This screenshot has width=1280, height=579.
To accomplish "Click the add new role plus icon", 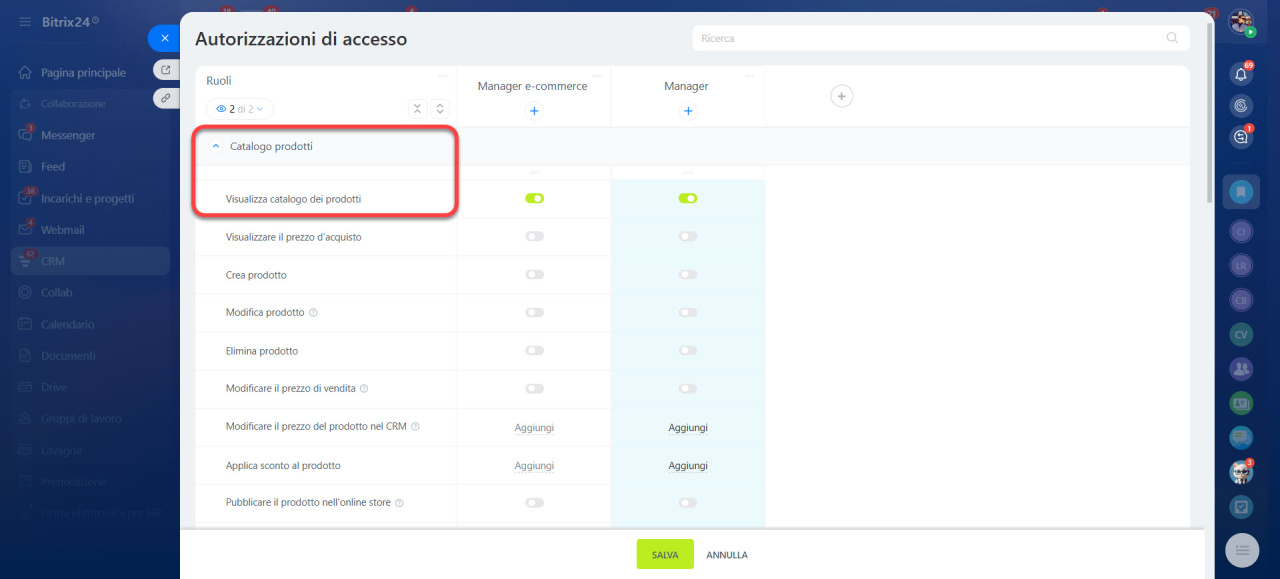I will pos(842,96).
